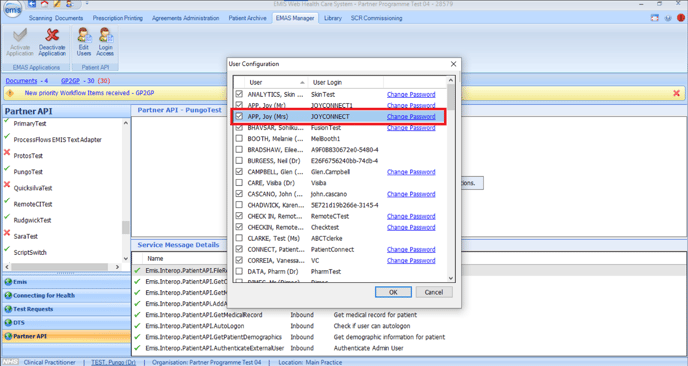Open the Scanning Documents tab
688x366 pixels.
click(56, 18)
